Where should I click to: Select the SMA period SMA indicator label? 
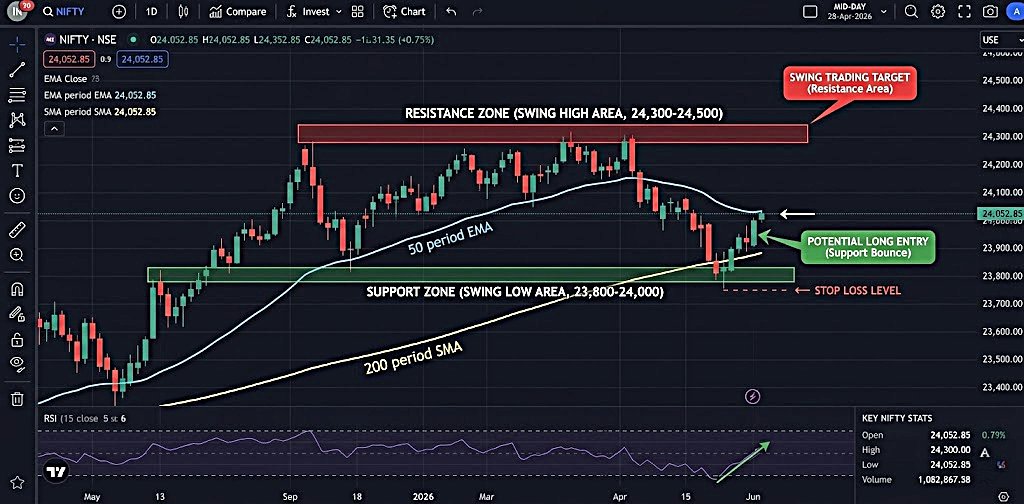pos(100,112)
